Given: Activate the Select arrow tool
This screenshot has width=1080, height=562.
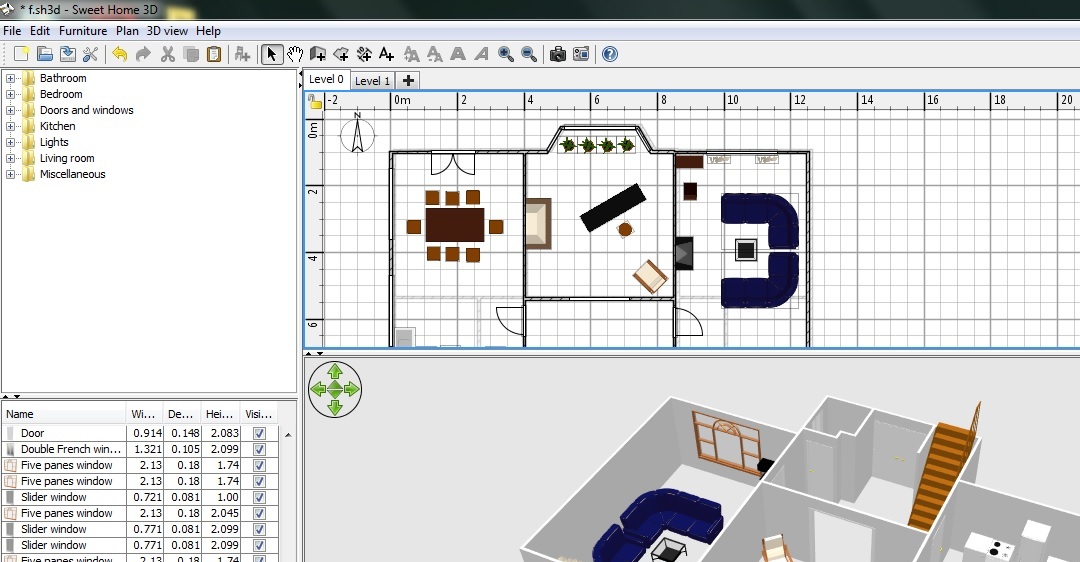Looking at the screenshot, I should (x=271, y=54).
